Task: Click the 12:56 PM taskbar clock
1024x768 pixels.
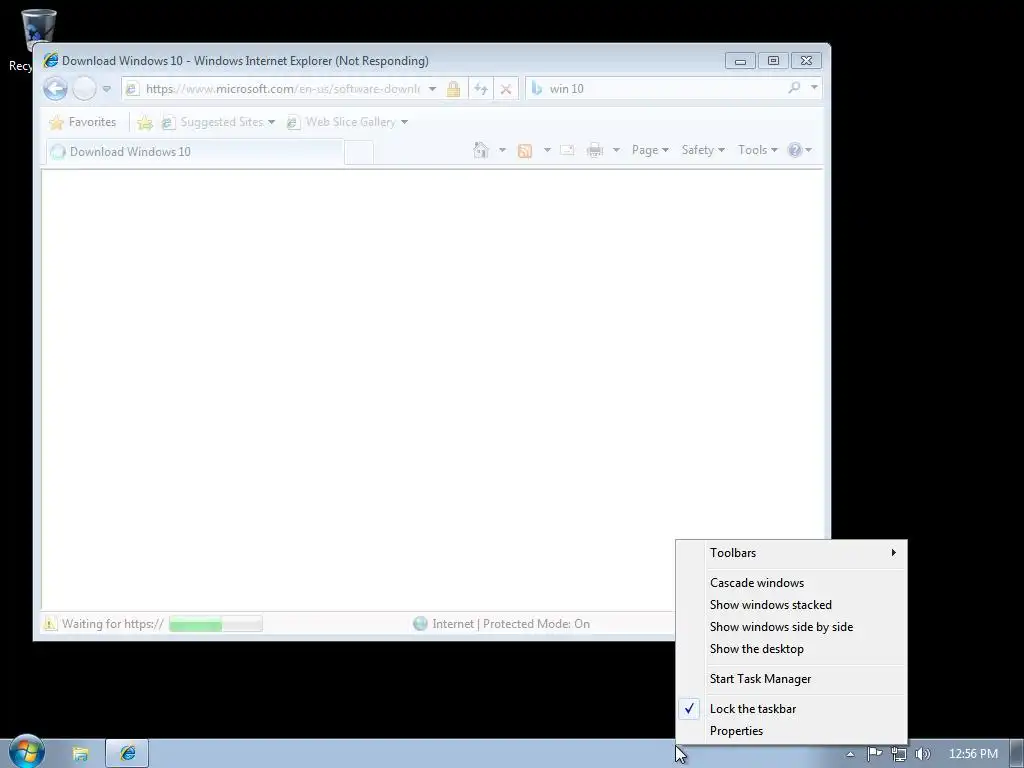Action: click(973, 754)
